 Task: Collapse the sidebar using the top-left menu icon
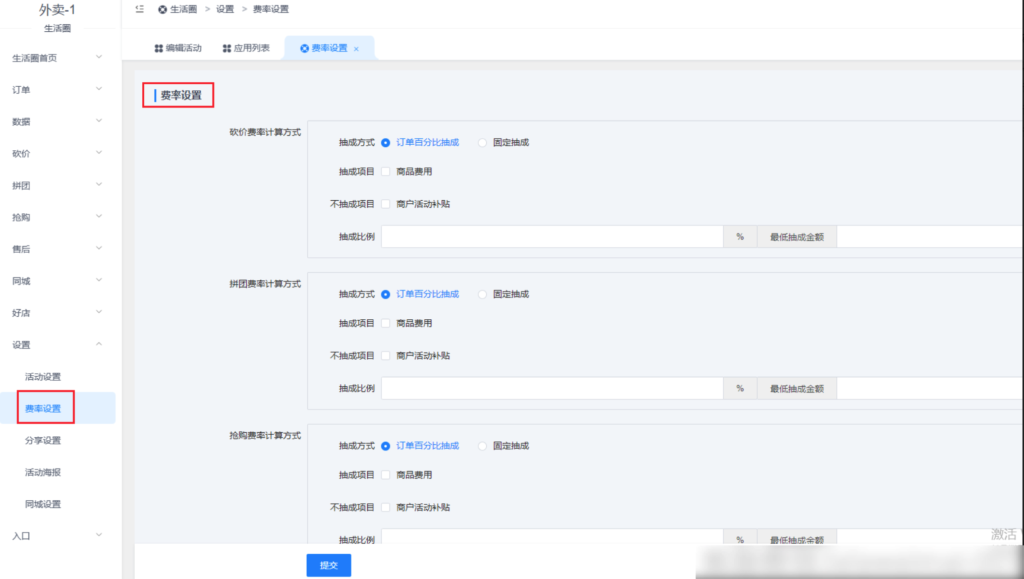coord(139,8)
